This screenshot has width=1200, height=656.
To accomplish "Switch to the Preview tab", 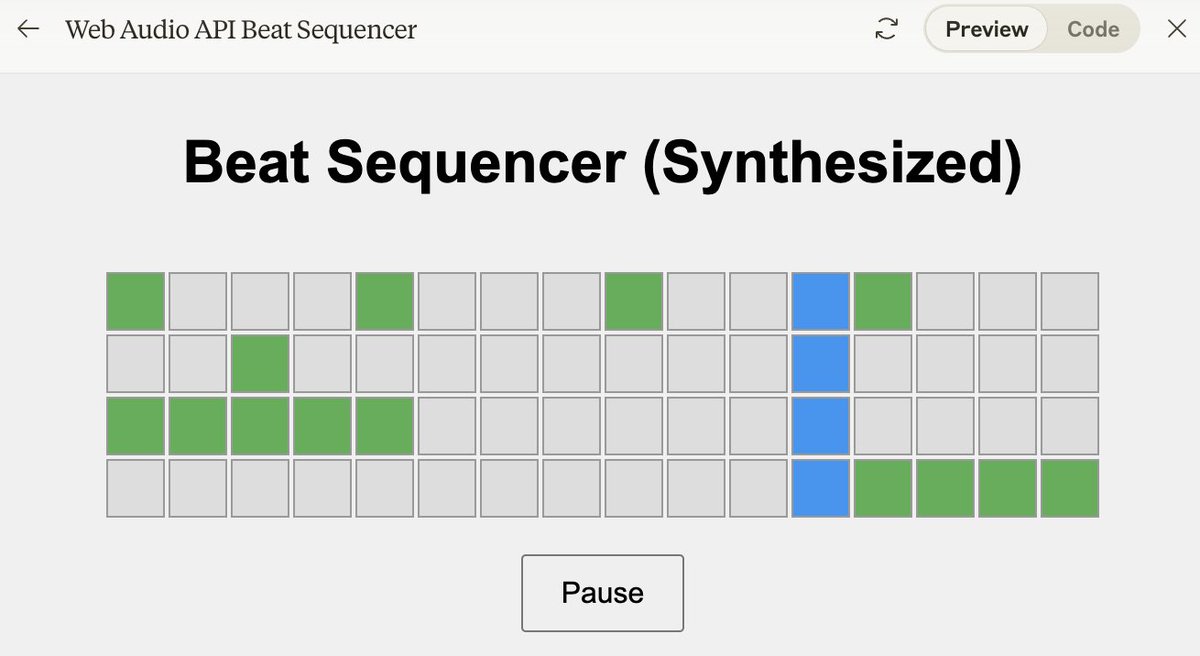I will [x=986, y=29].
